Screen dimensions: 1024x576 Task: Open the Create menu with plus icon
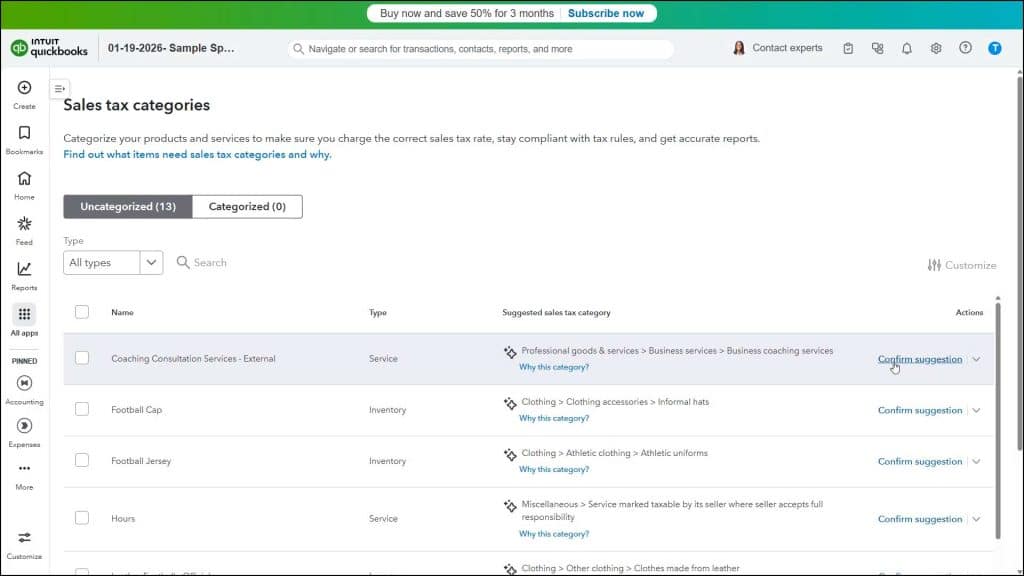[x=23, y=90]
